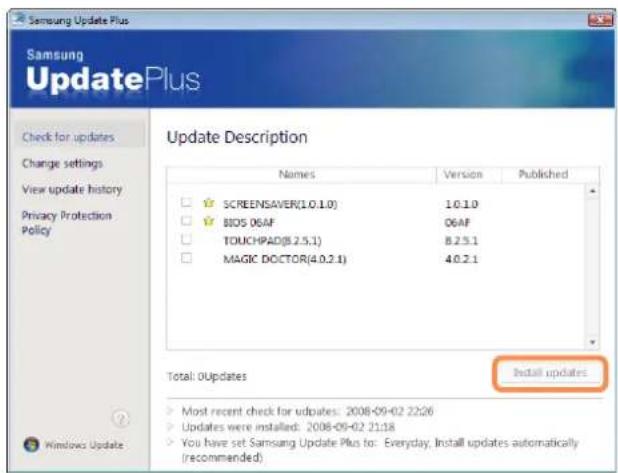Click version value 1.0.1.0
Image resolution: width=618 pixels, height=473 pixels.
tap(461, 204)
